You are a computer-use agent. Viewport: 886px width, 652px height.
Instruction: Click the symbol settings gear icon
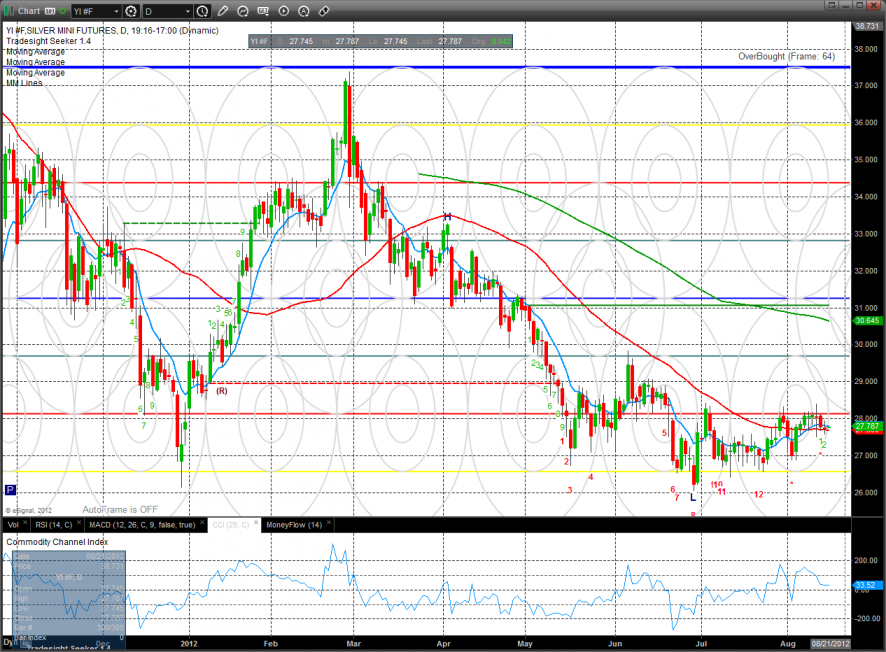[x=132, y=11]
